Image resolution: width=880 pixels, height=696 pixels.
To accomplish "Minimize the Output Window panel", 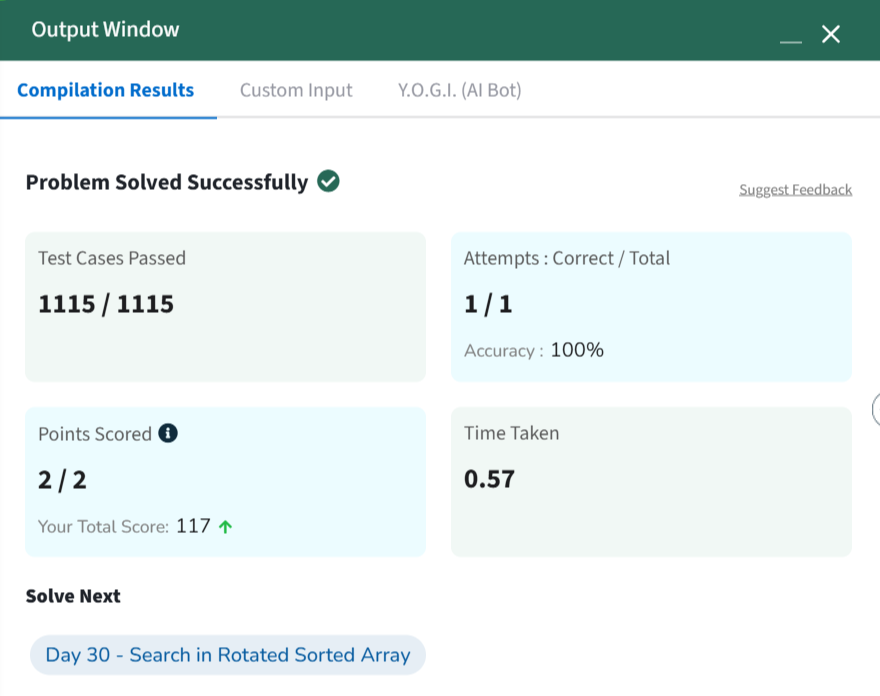I will tap(790, 42).
